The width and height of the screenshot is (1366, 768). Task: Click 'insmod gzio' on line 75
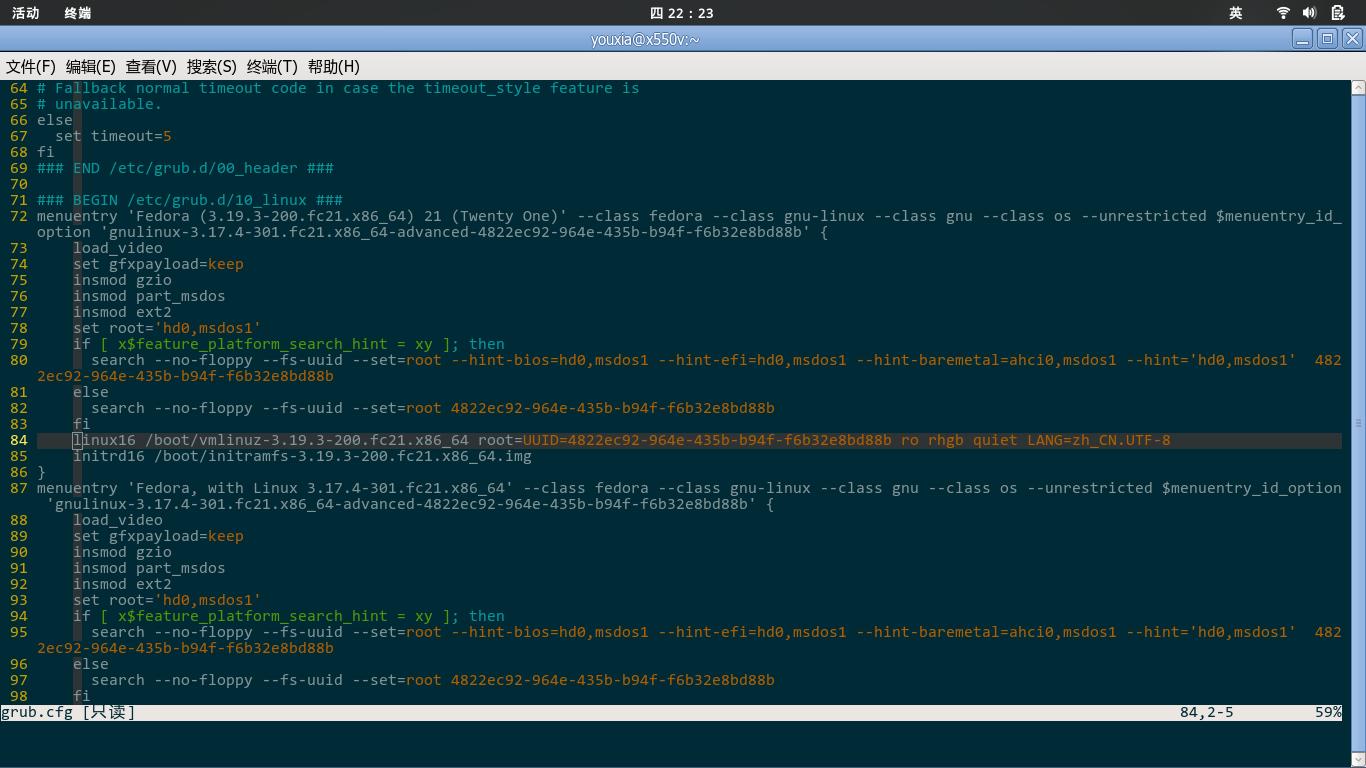(122, 280)
